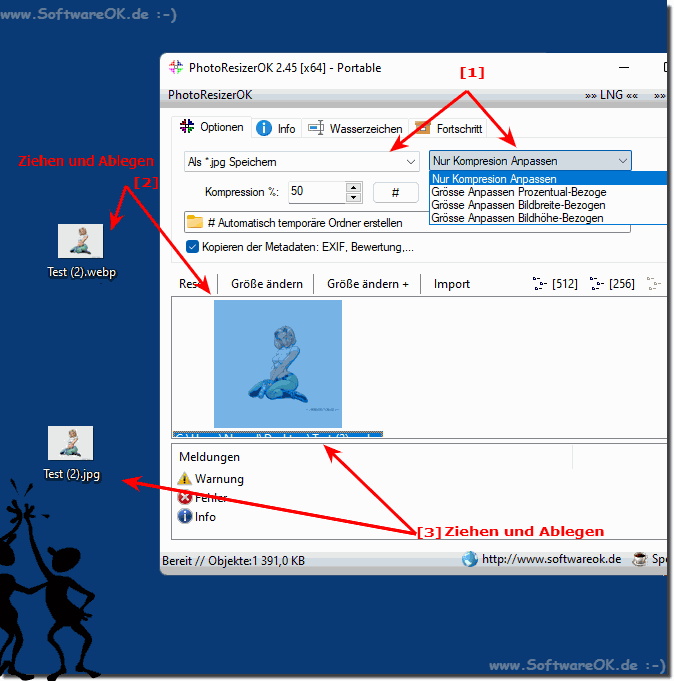Click the PhotoResizerOK title bar app icon

[x=176, y=67]
